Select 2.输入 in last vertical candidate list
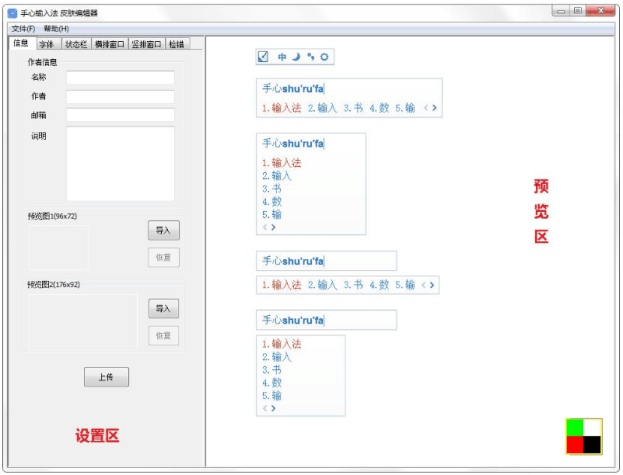Screen dimensions: 623x475 (x=277, y=357)
